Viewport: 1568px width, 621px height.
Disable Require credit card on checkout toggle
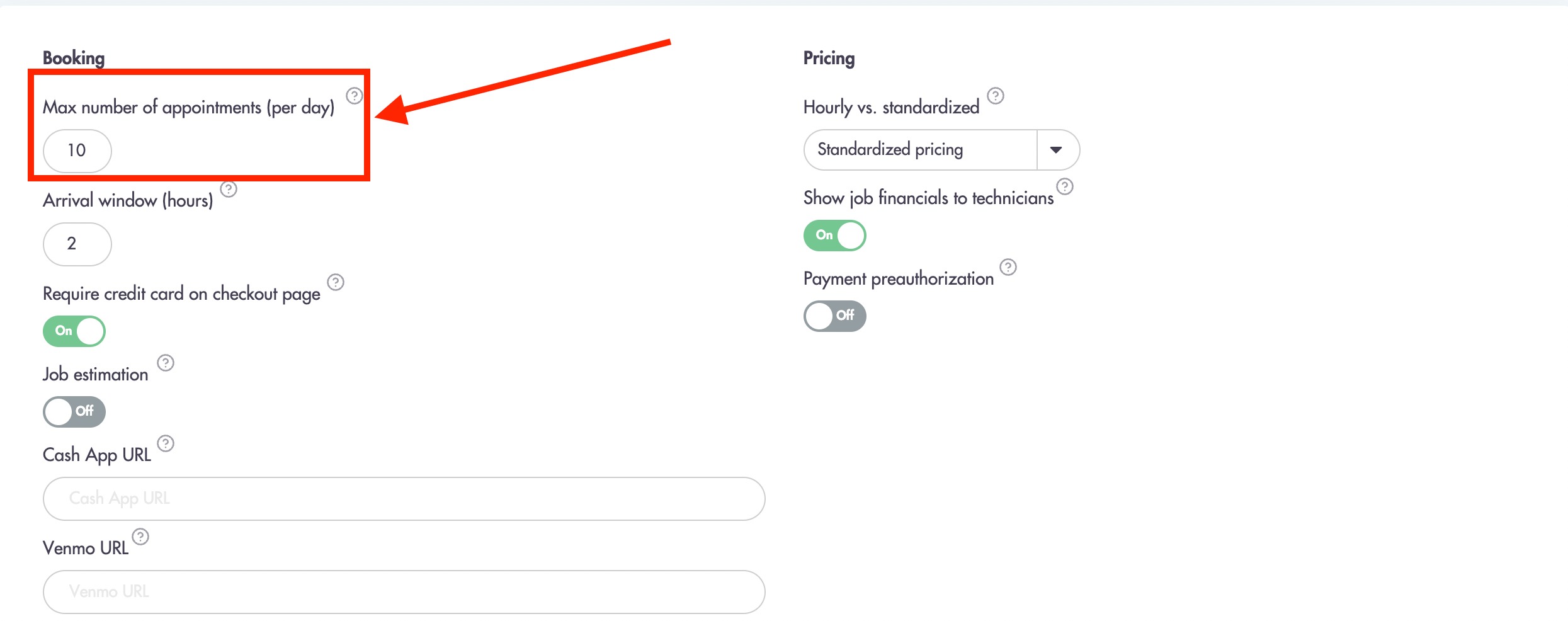pos(74,331)
